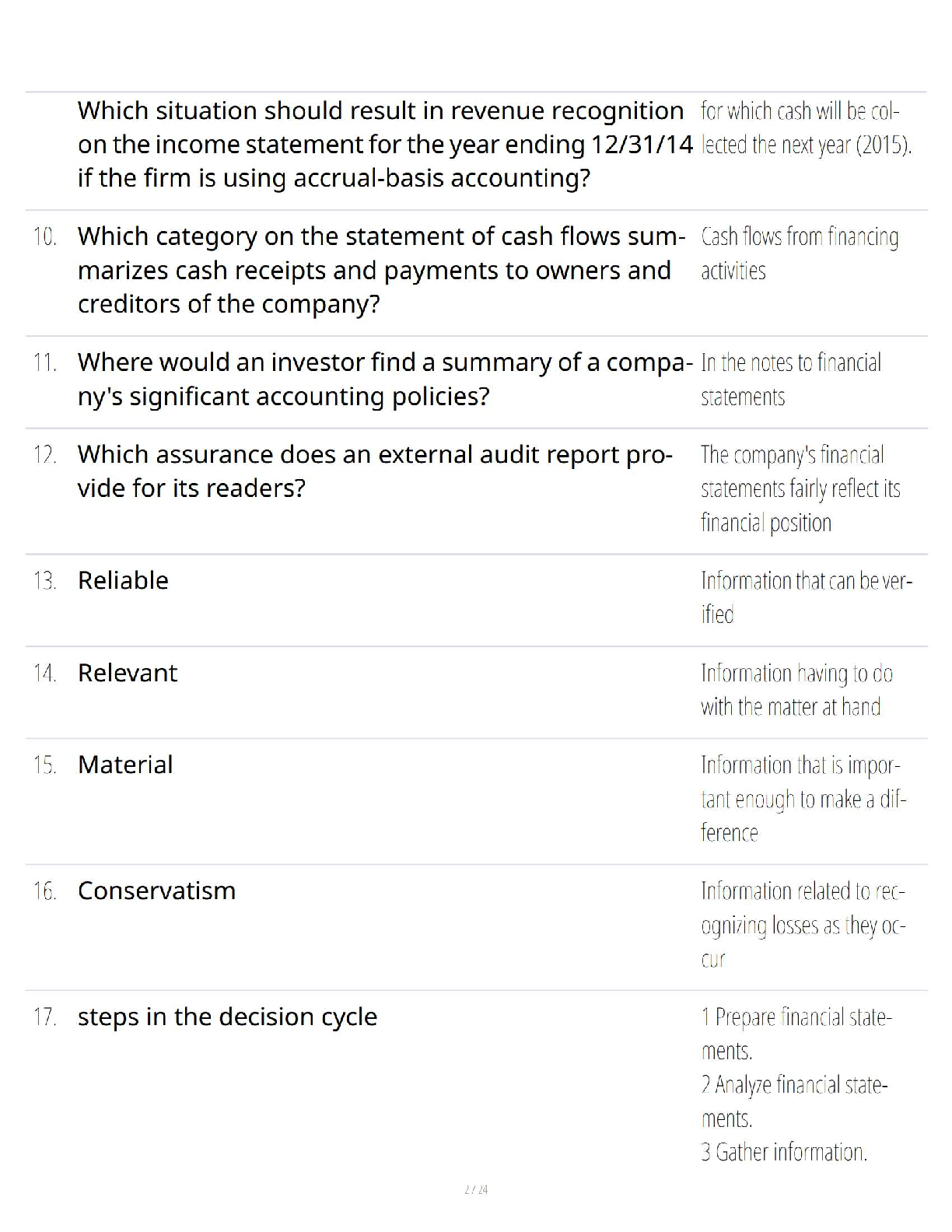
Task: Click the "2 Analyze financial statements" step
Action: click(x=794, y=1101)
